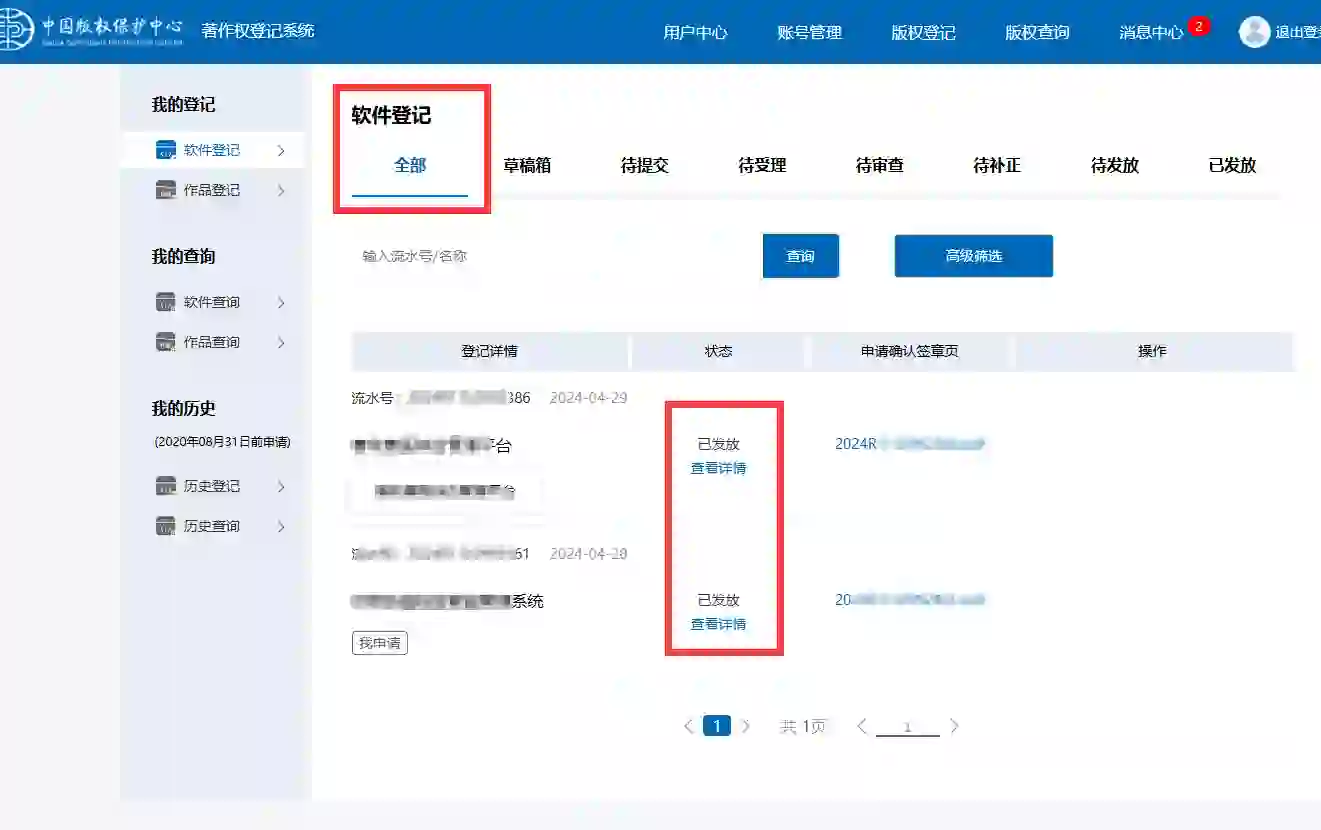This screenshot has height=830, width=1321.
Task: Expand the 作品登记 chevron
Action: 281,190
